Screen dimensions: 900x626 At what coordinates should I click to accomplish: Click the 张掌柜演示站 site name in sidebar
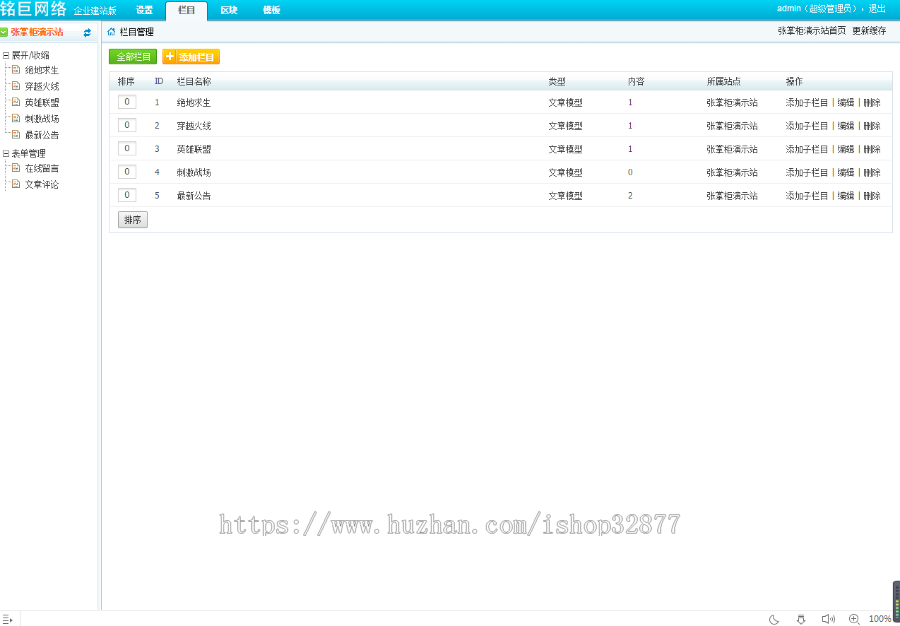pyautogui.click(x=37, y=32)
